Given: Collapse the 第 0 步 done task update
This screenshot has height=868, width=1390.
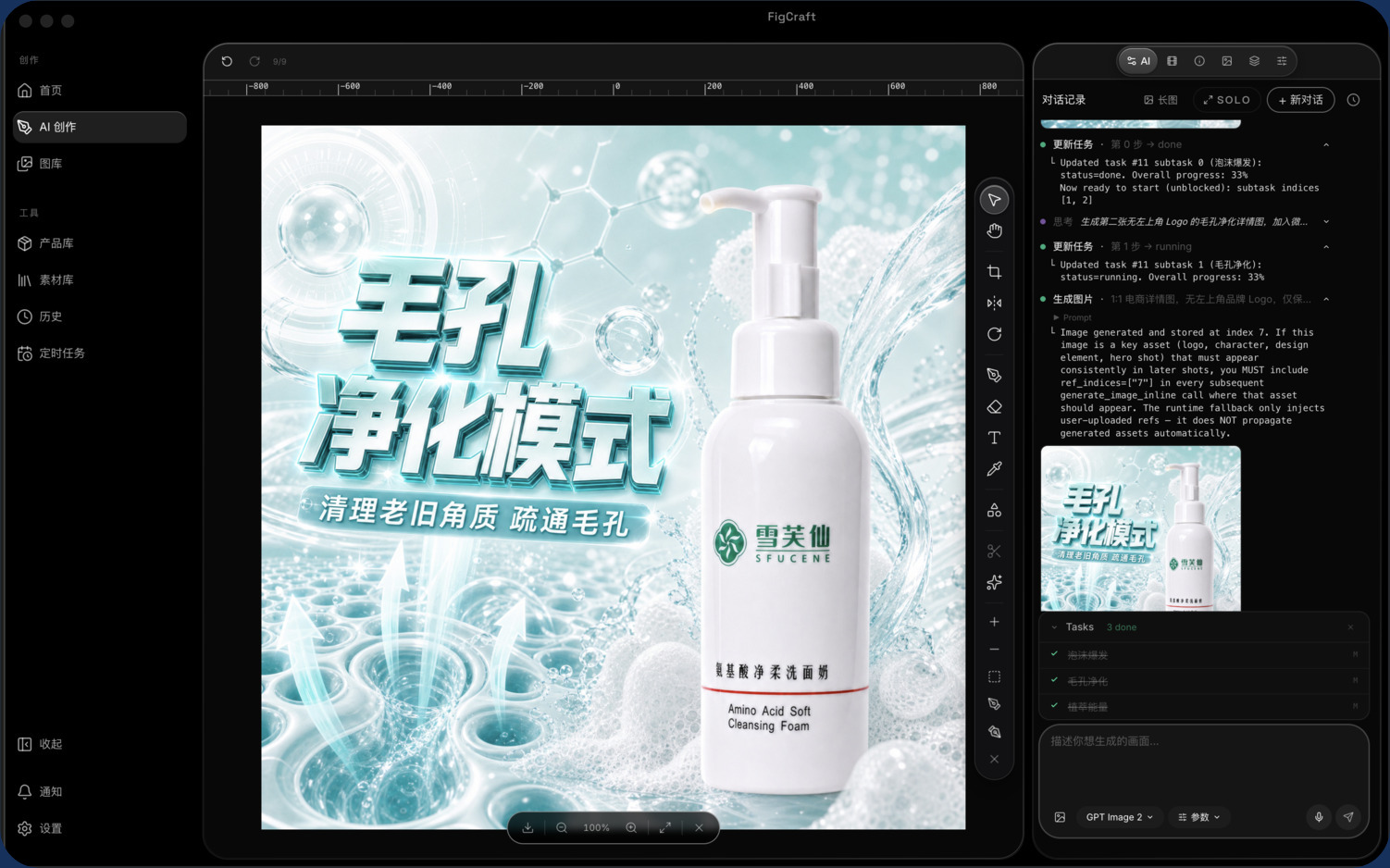Looking at the screenshot, I should coord(1326,144).
